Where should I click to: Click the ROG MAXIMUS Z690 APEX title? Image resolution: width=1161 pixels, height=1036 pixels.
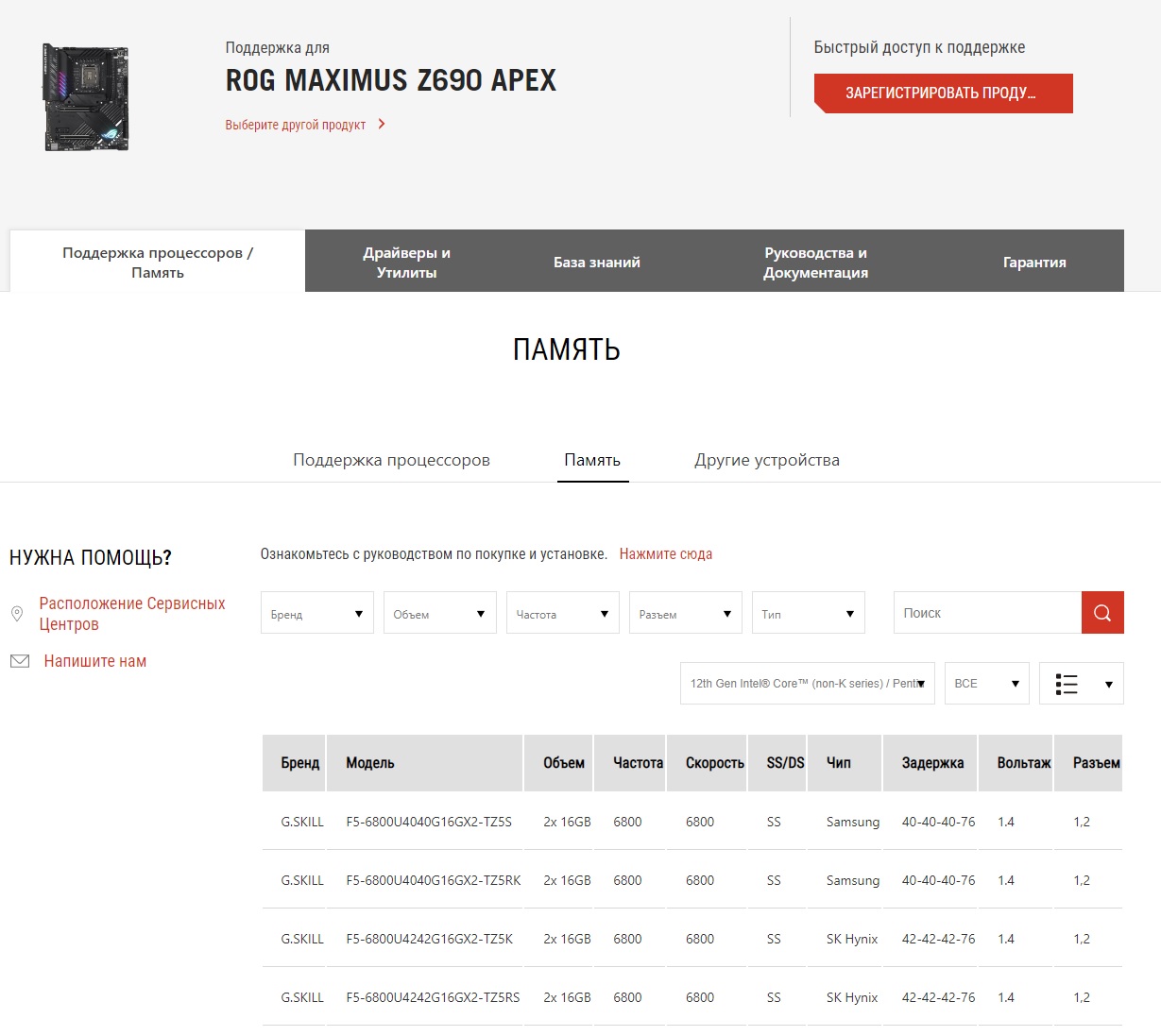coord(391,80)
